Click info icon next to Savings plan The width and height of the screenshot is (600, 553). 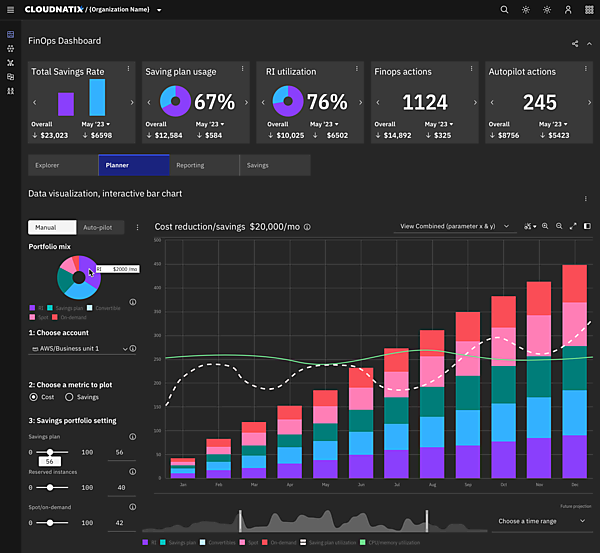tap(132, 436)
